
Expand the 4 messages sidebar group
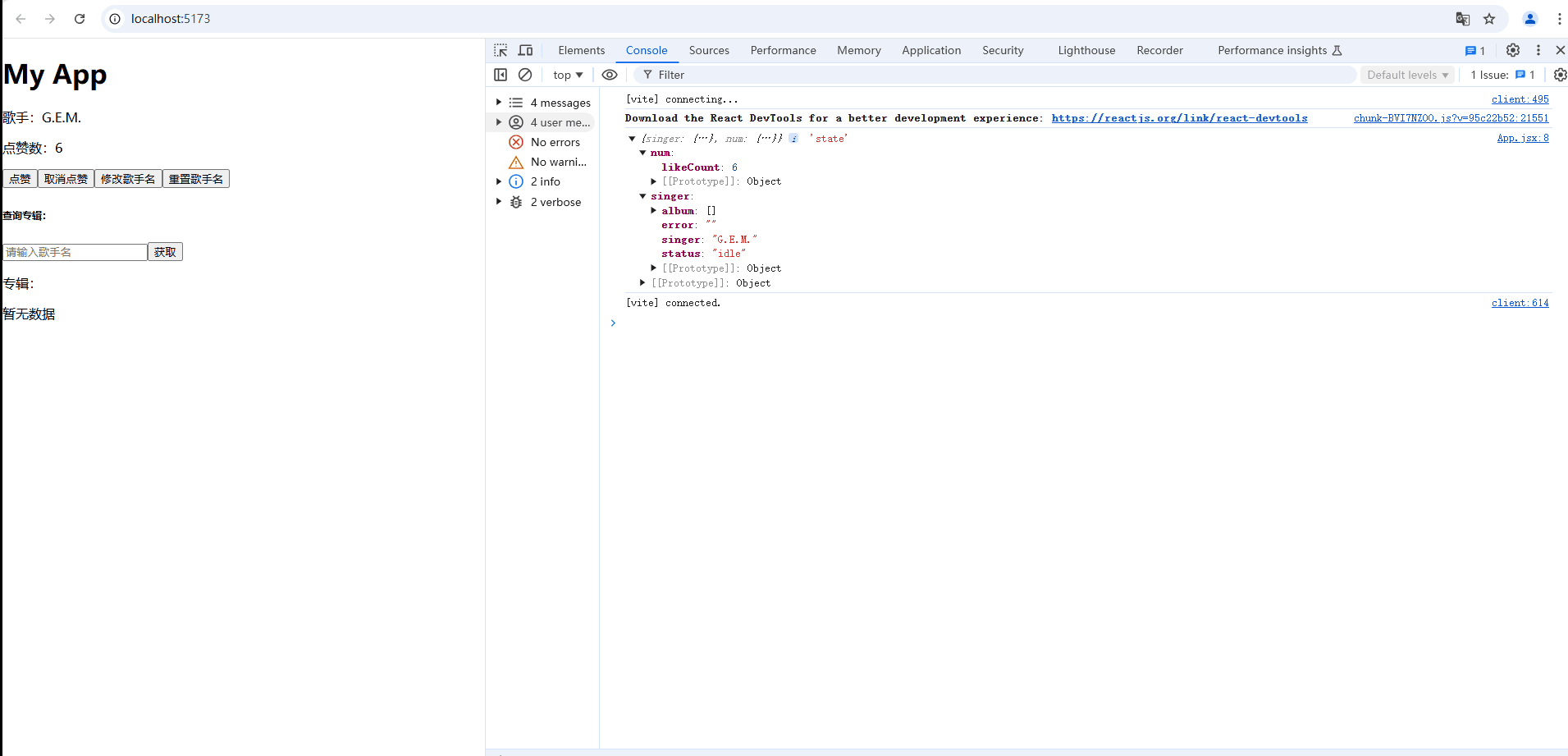tap(499, 103)
